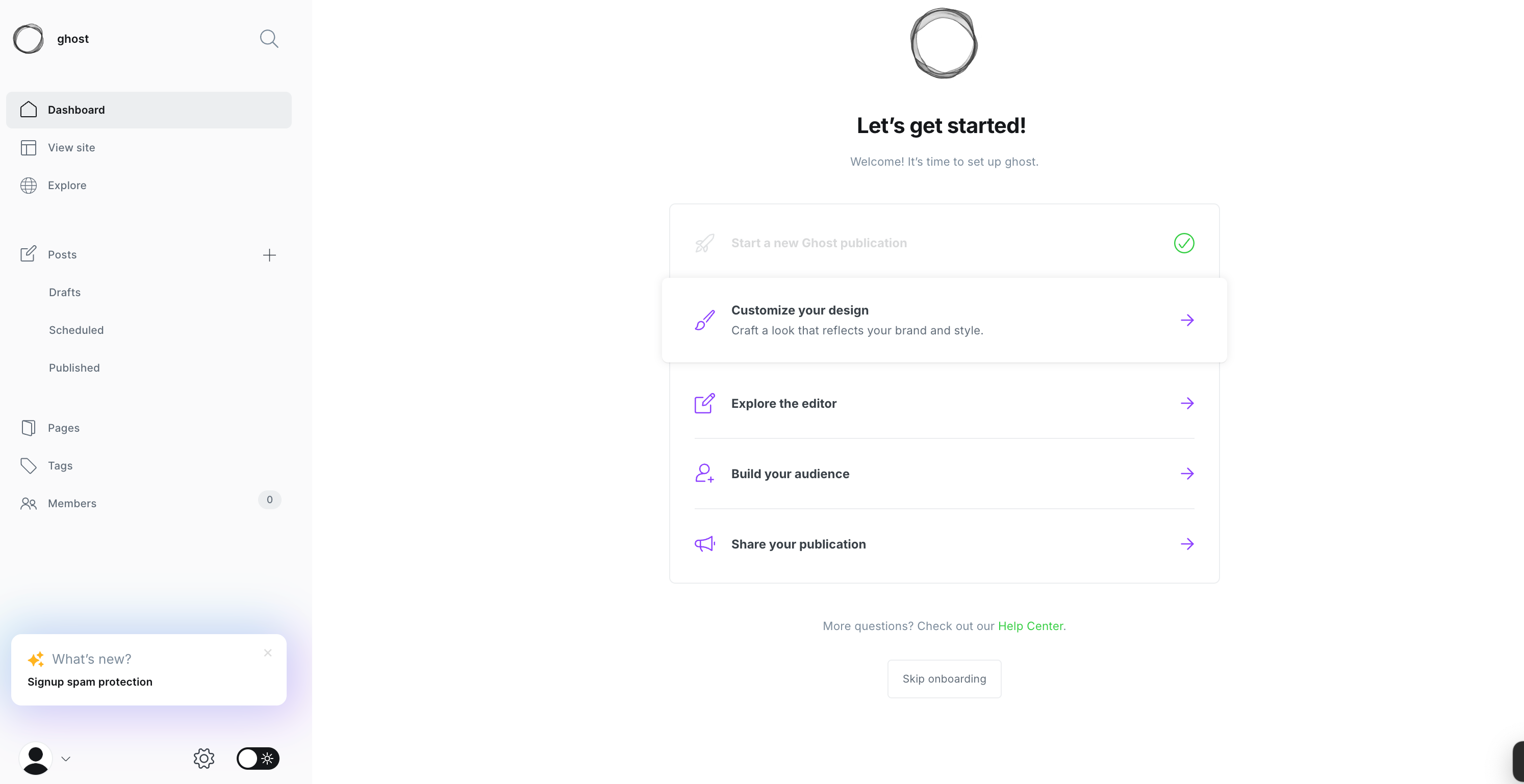Open the Published posts list
The image size is (1524, 784).
click(74, 368)
